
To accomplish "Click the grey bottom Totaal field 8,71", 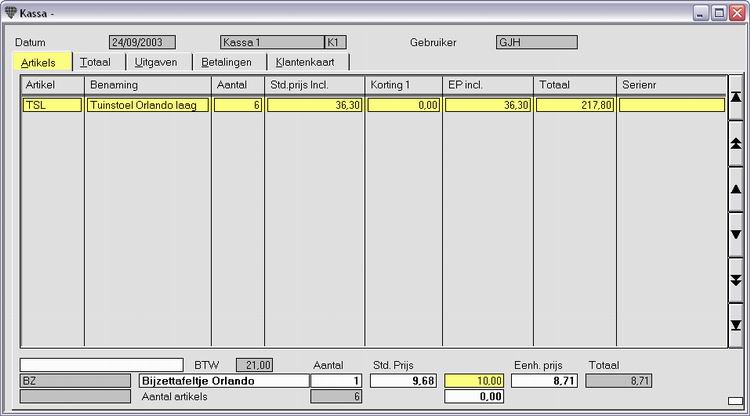I will [x=618, y=381].
